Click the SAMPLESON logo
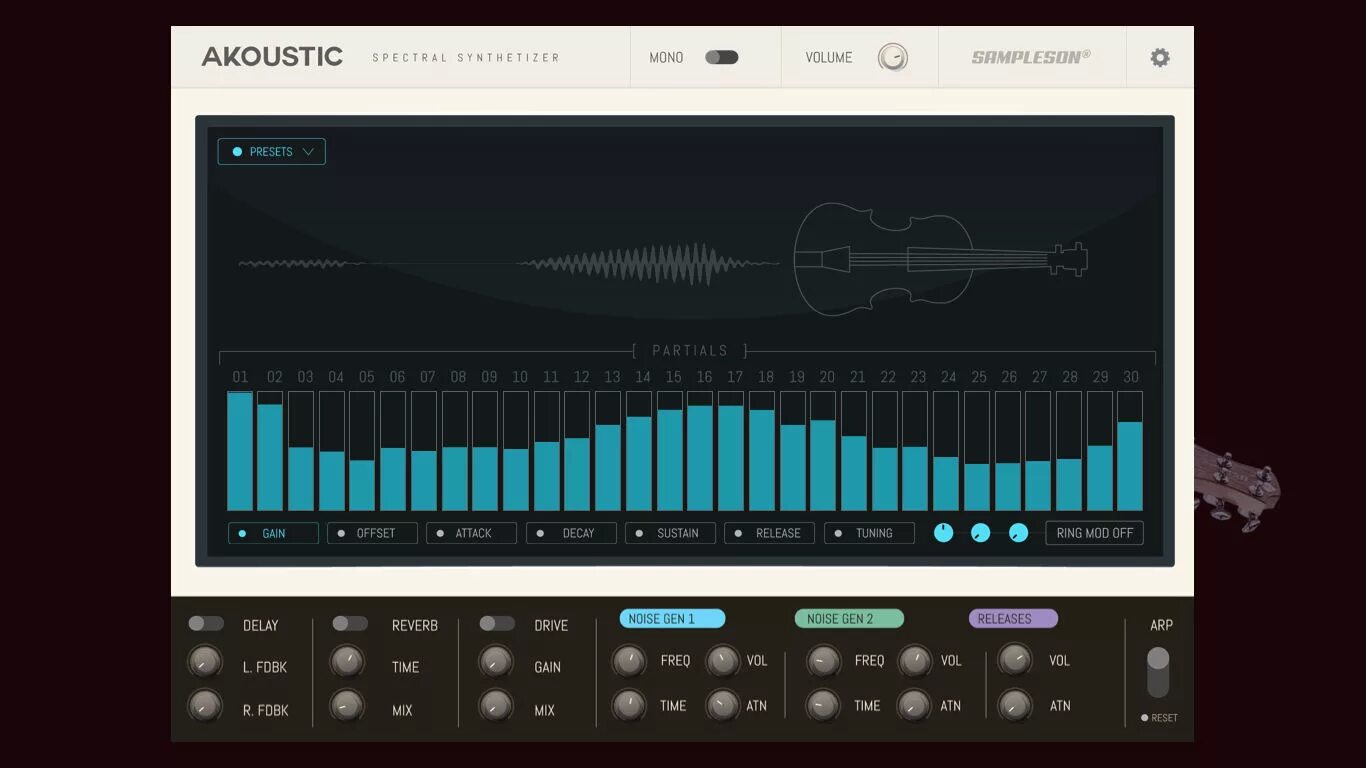The image size is (1366, 768). [1031, 57]
